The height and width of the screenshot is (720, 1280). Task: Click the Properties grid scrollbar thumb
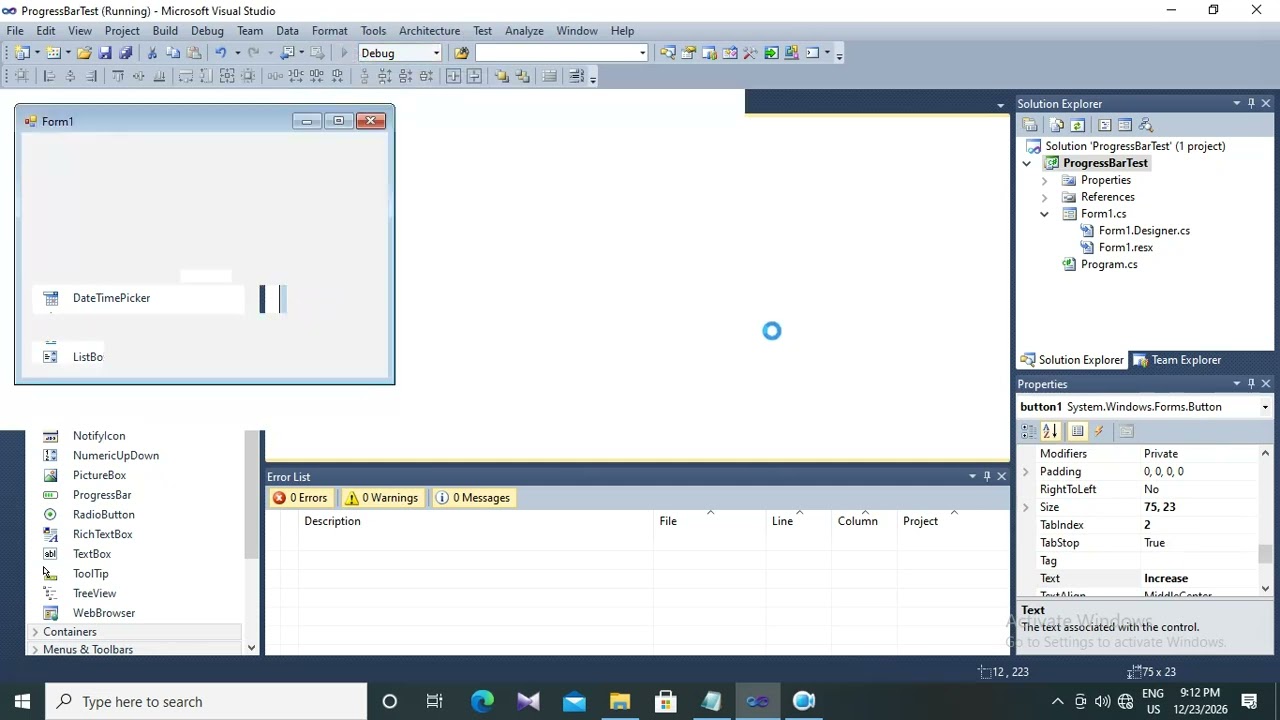(1265, 554)
